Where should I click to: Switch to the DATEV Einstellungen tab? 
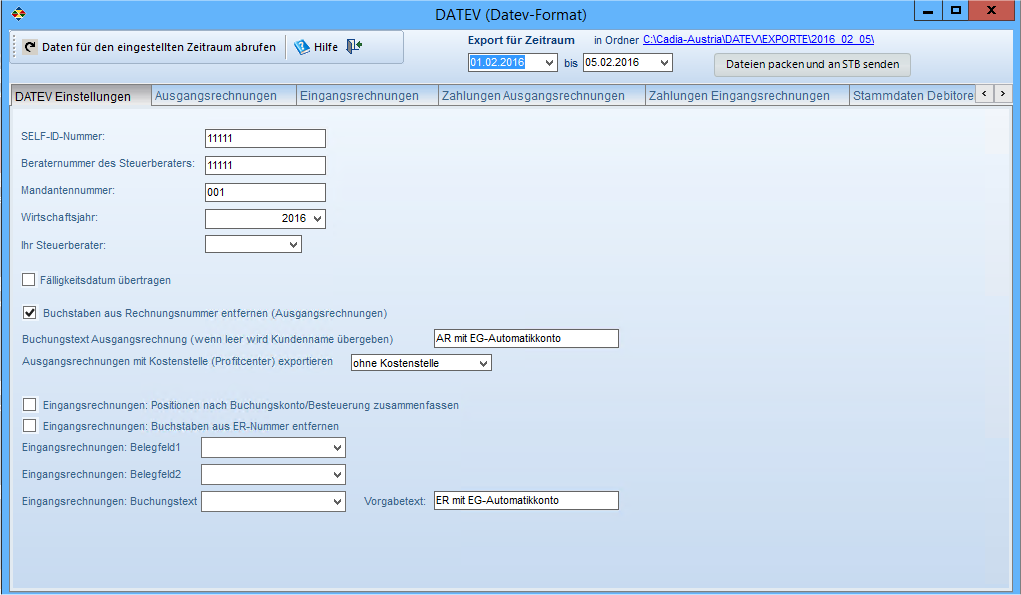click(81, 96)
